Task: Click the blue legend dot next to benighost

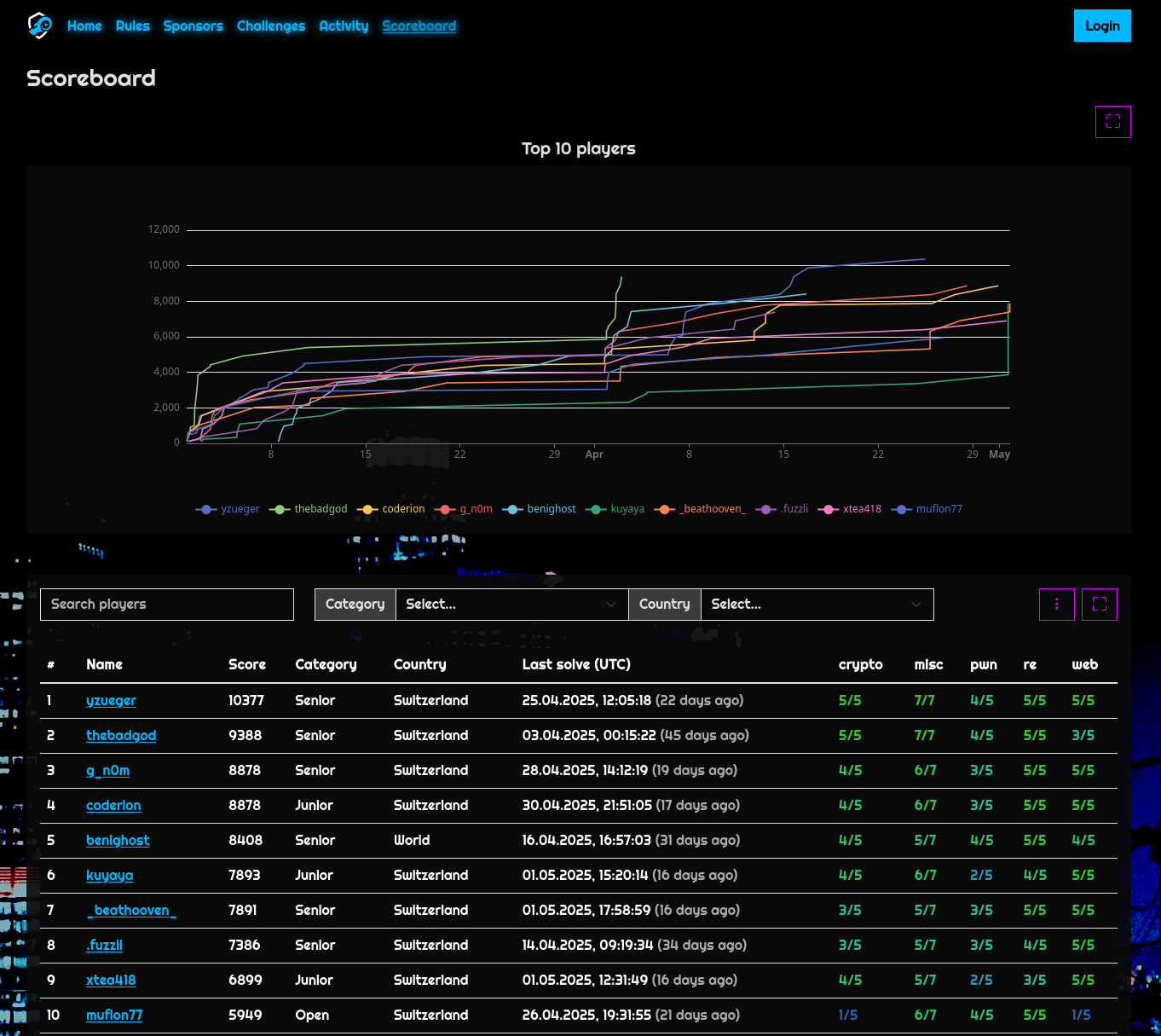Action: coord(512,508)
